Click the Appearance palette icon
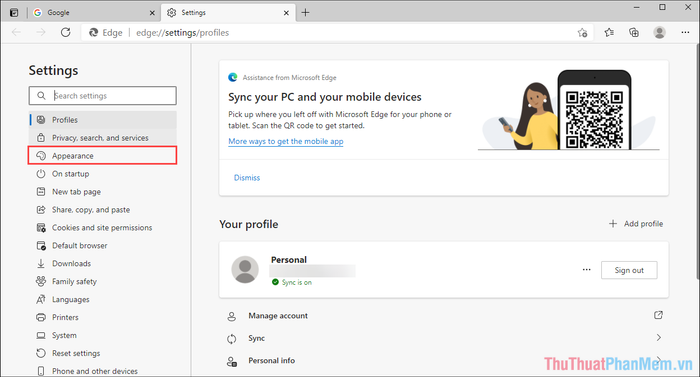This screenshot has height=377, width=700. pos(41,155)
